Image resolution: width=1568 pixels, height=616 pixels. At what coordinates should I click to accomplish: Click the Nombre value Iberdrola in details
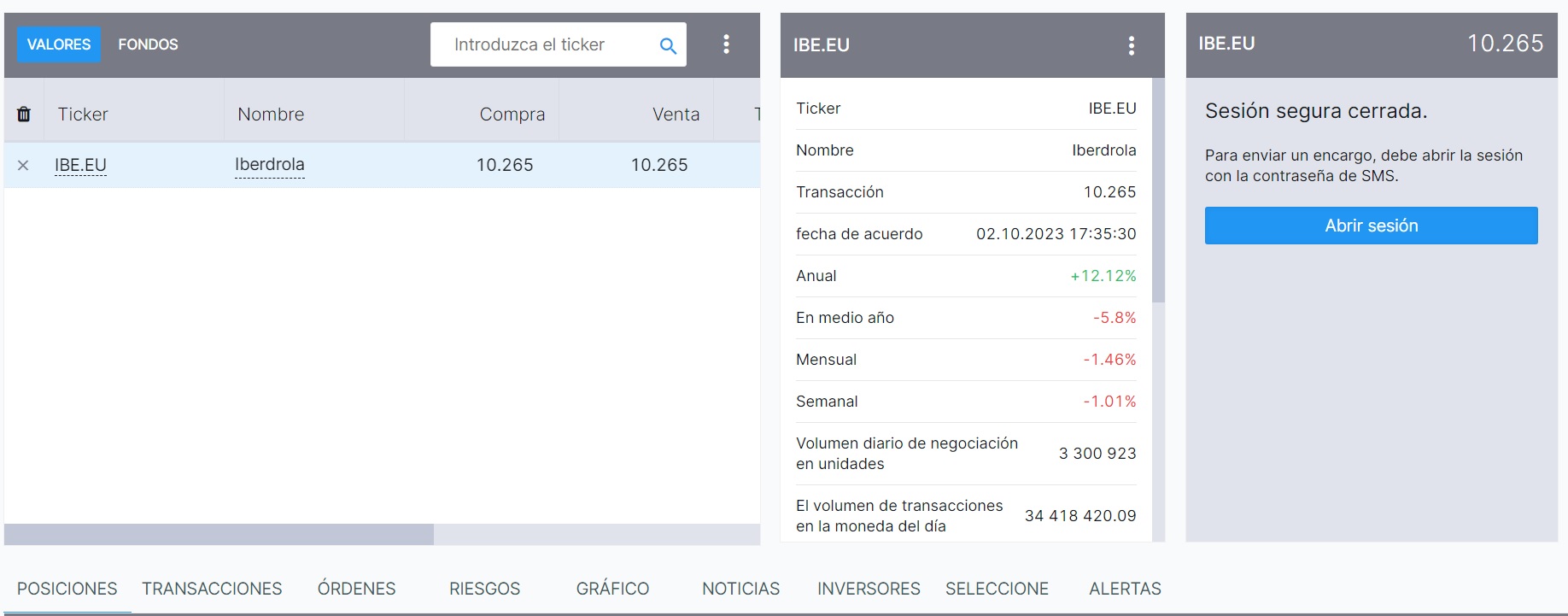[1104, 150]
